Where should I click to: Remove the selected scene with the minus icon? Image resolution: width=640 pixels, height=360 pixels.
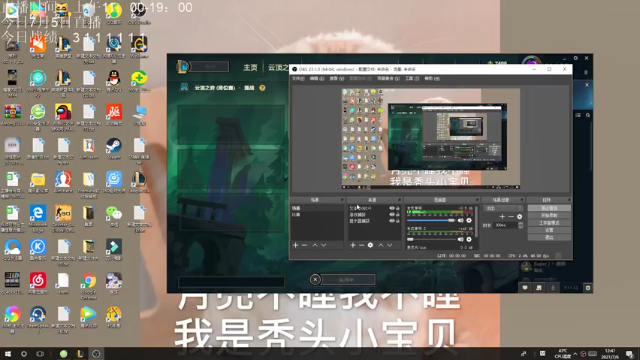point(304,245)
